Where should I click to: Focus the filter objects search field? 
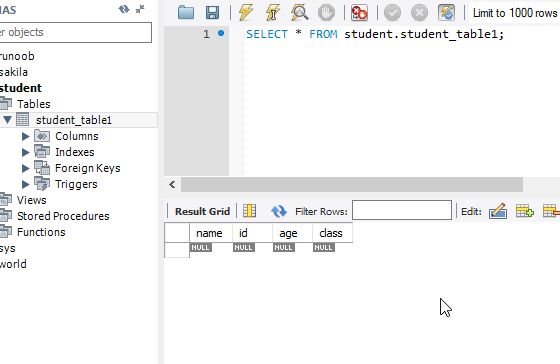75,33
